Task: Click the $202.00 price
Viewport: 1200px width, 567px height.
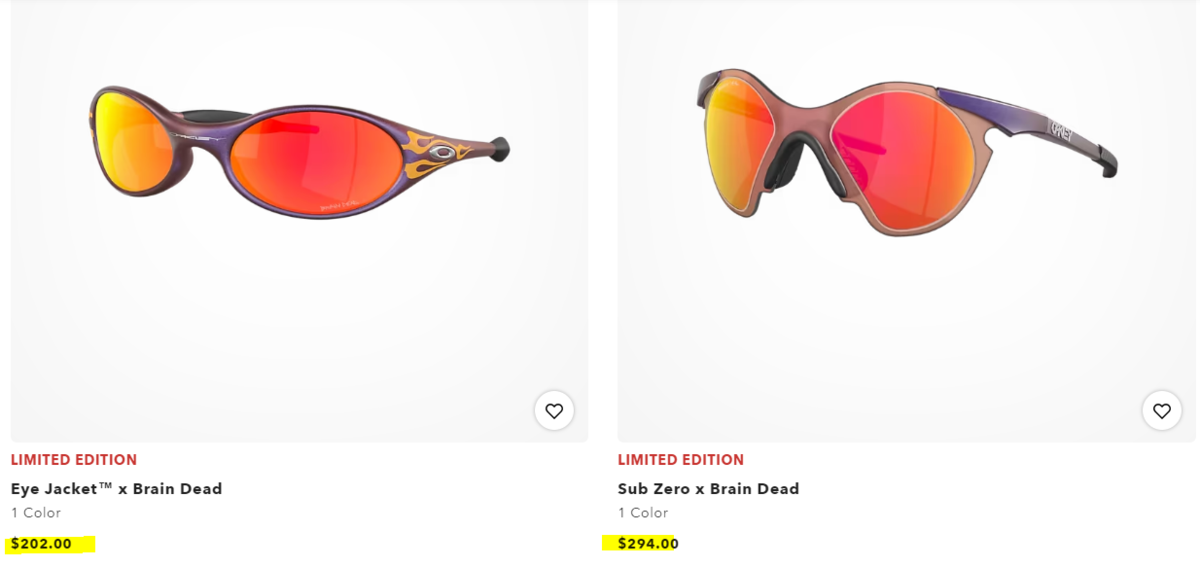Action: (x=42, y=544)
